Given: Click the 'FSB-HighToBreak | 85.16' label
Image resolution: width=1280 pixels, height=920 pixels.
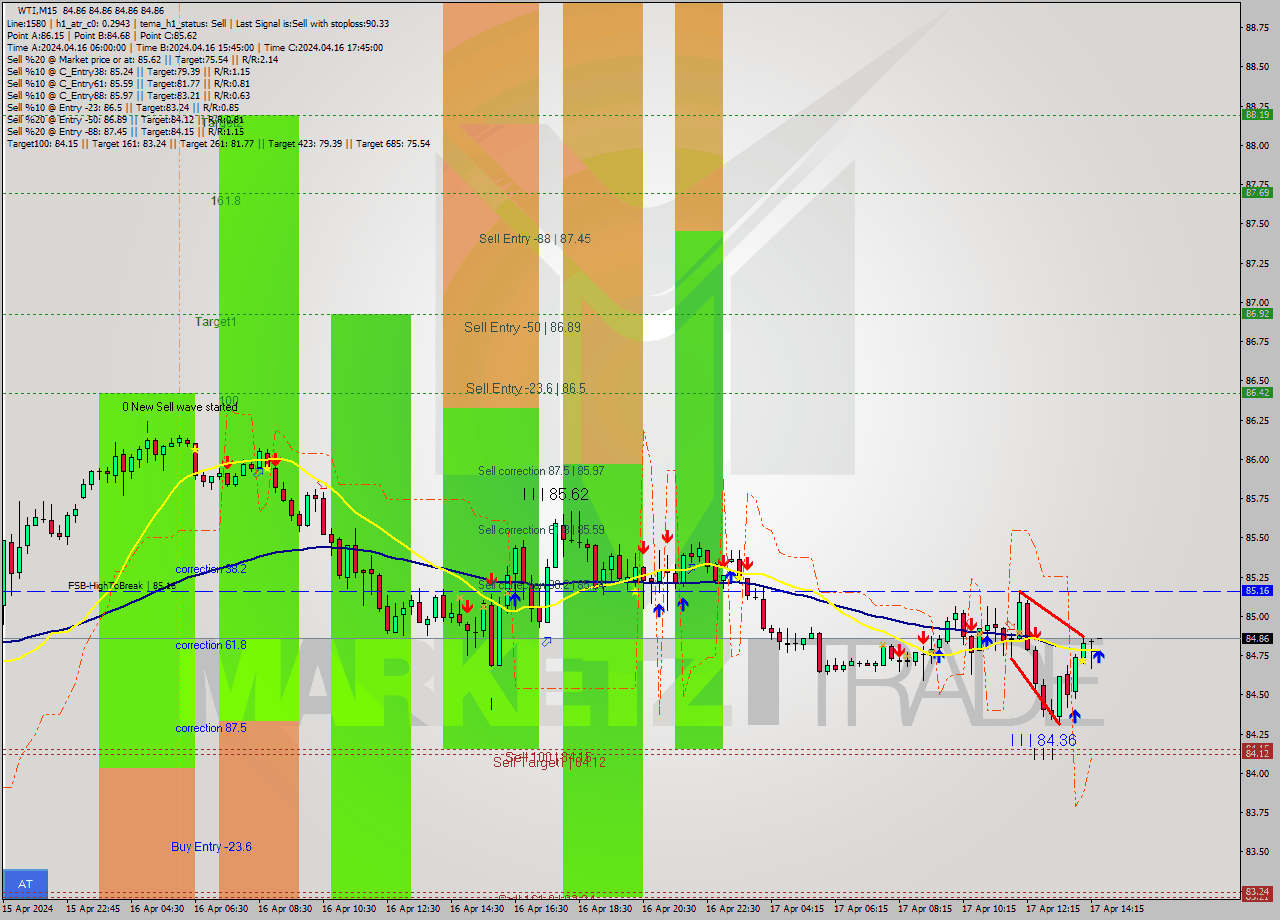Looking at the screenshot, I should pyautogui.click(x=122, y=585).
